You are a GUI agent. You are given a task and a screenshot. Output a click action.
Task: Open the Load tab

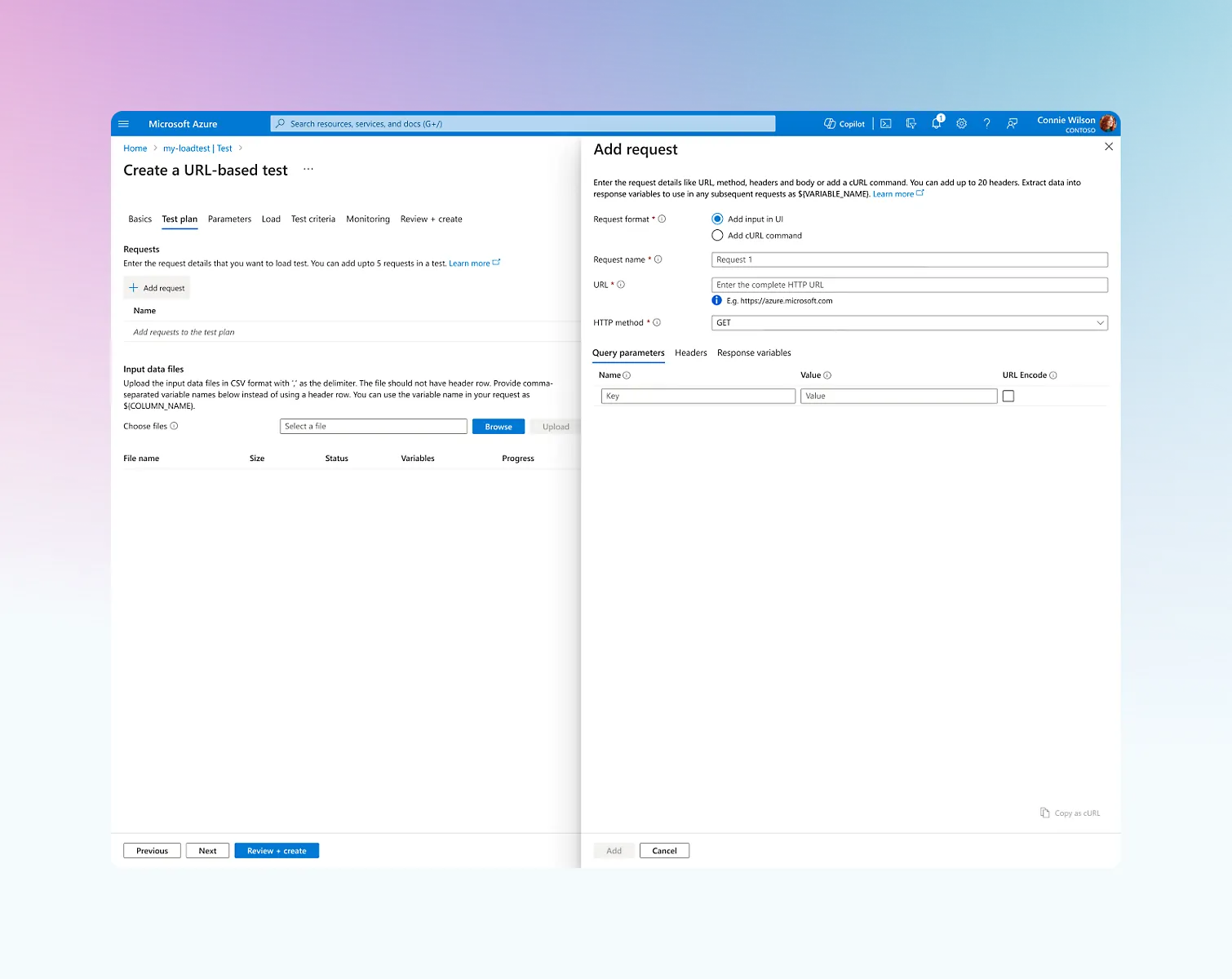271,219
